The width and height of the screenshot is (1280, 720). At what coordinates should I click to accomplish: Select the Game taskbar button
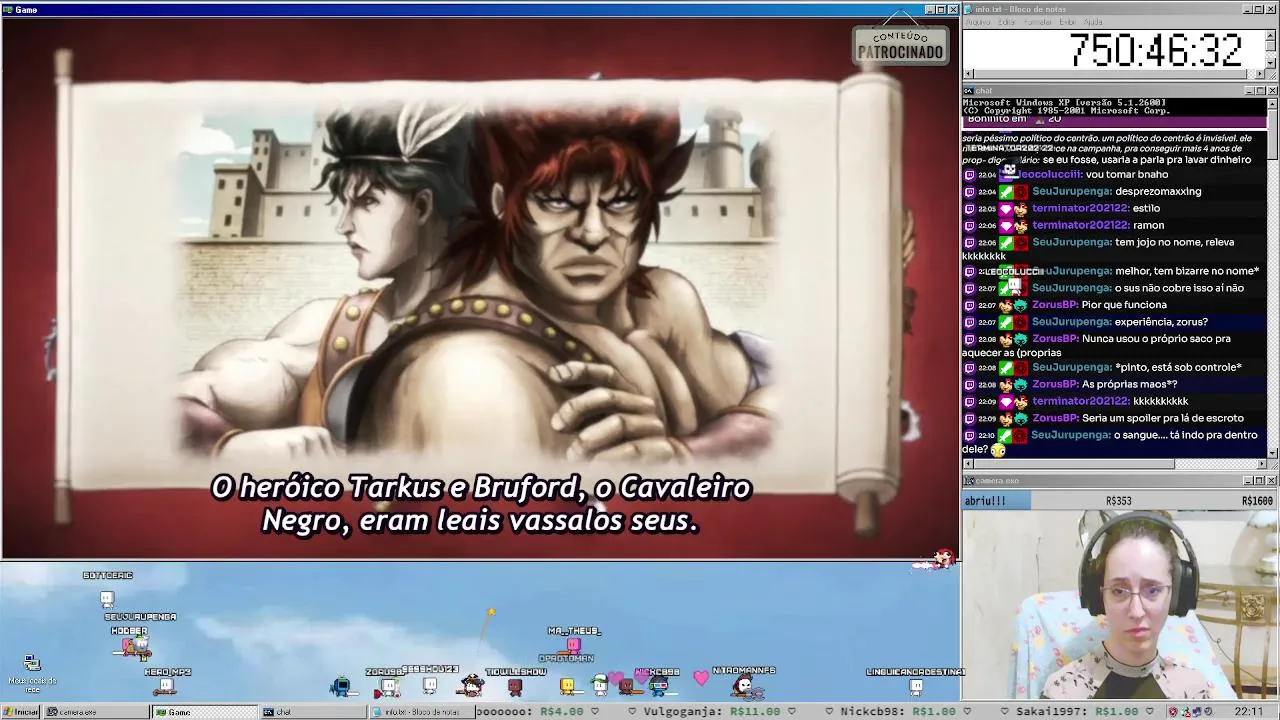204,712
